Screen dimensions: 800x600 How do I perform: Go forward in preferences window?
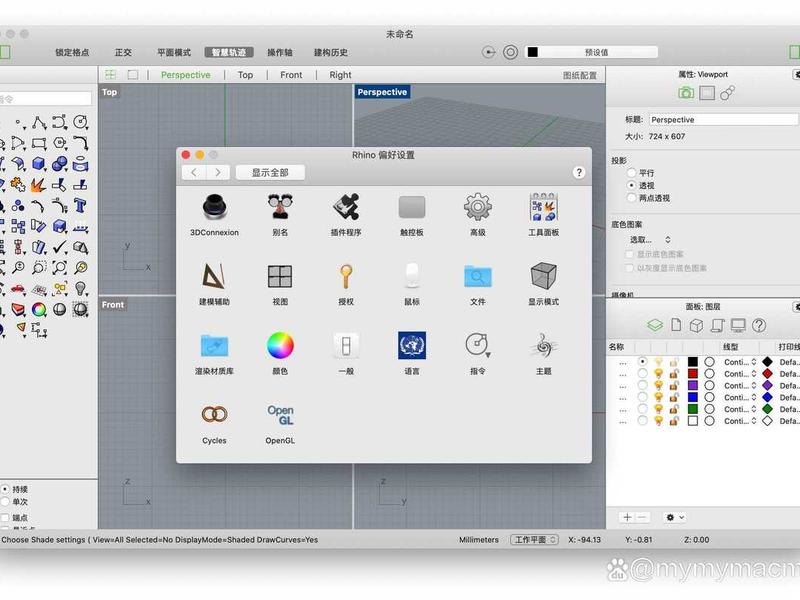tap(218, 172)
